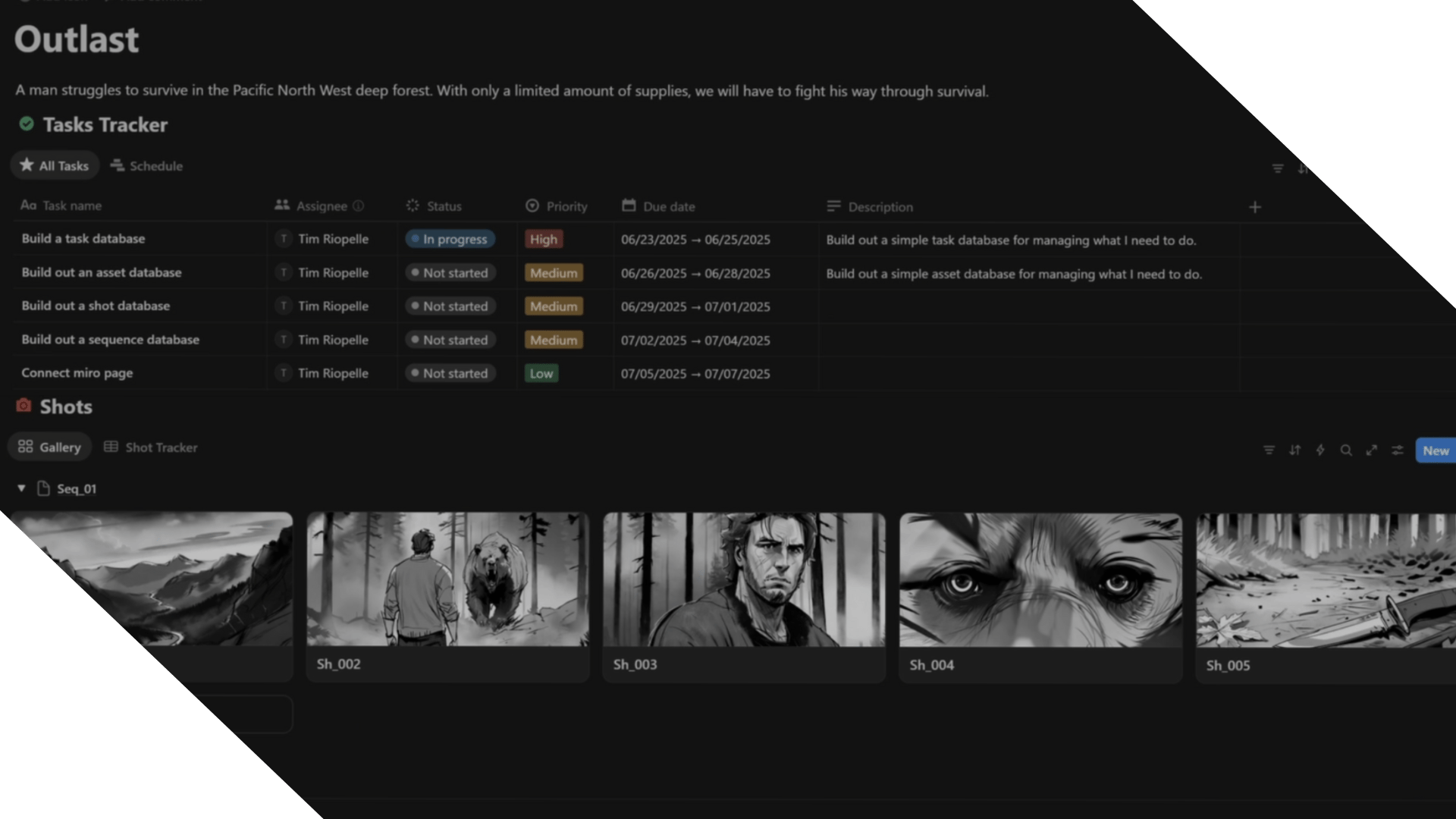This screenshot has width=1456, height=819.
Task: Open Low priority tag on Connect miro page
Action: coord(541,373)
